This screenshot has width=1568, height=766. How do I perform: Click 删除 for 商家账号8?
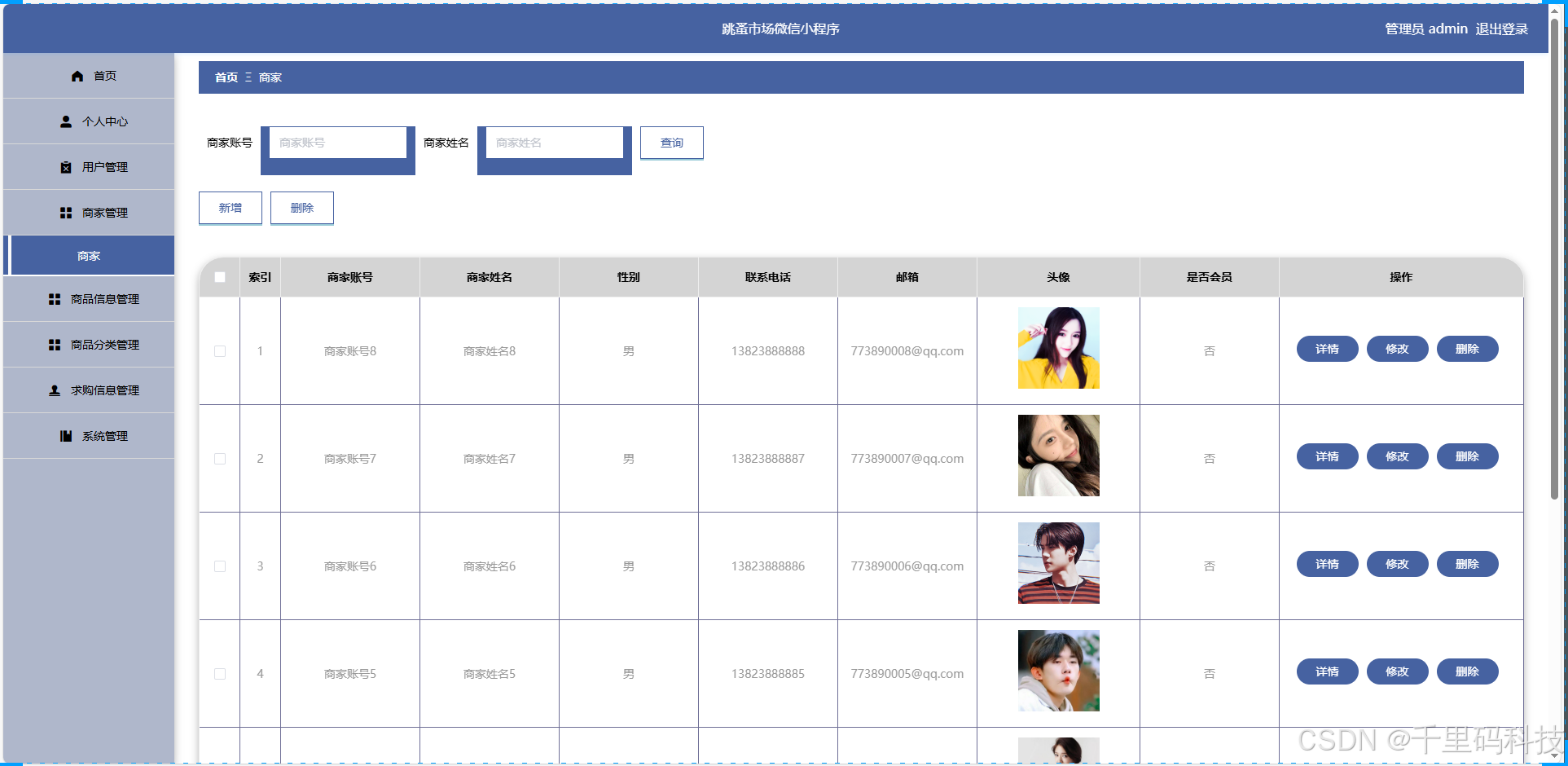[1468, 349]
